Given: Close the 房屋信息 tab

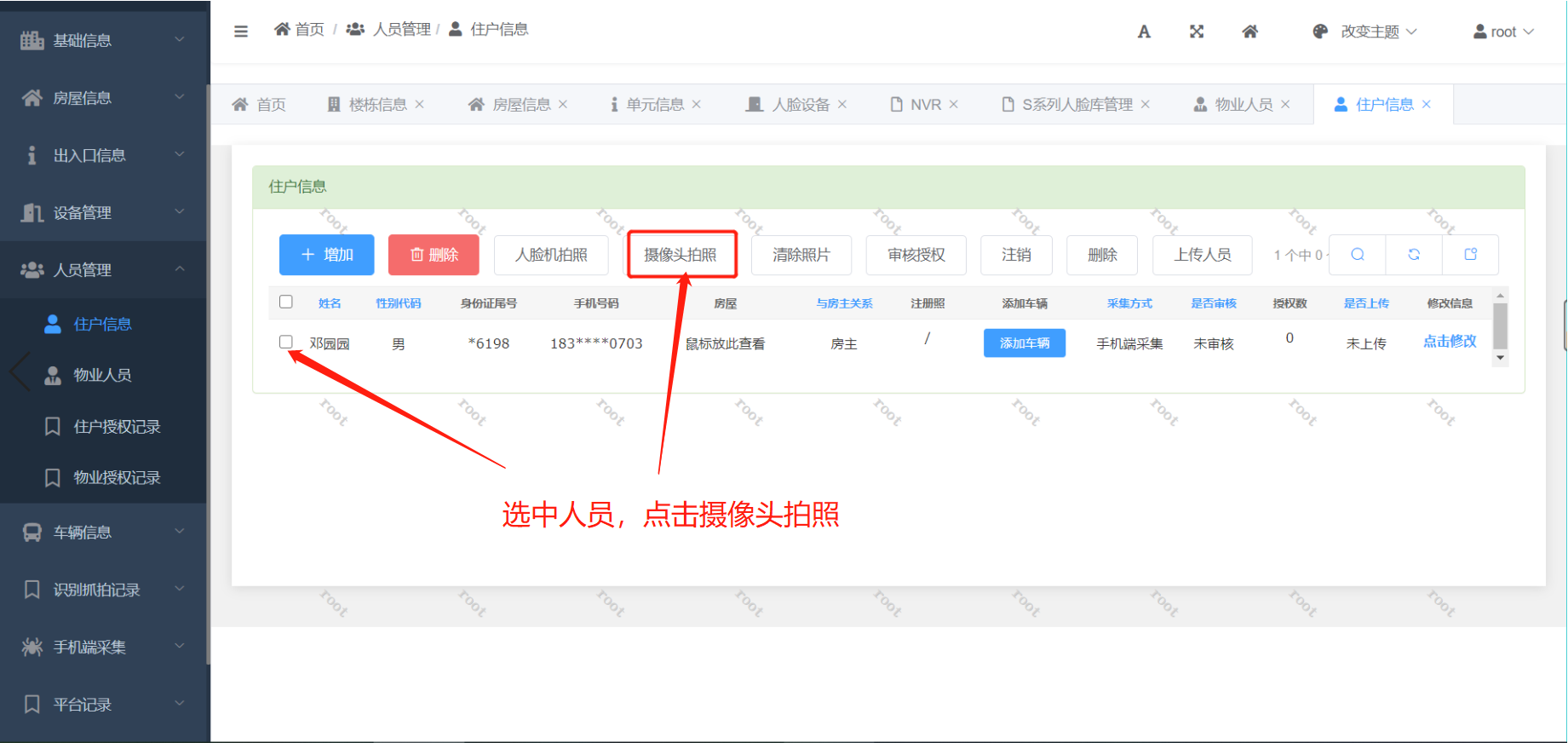Looking at the screenshot, I should coord(563,105).
